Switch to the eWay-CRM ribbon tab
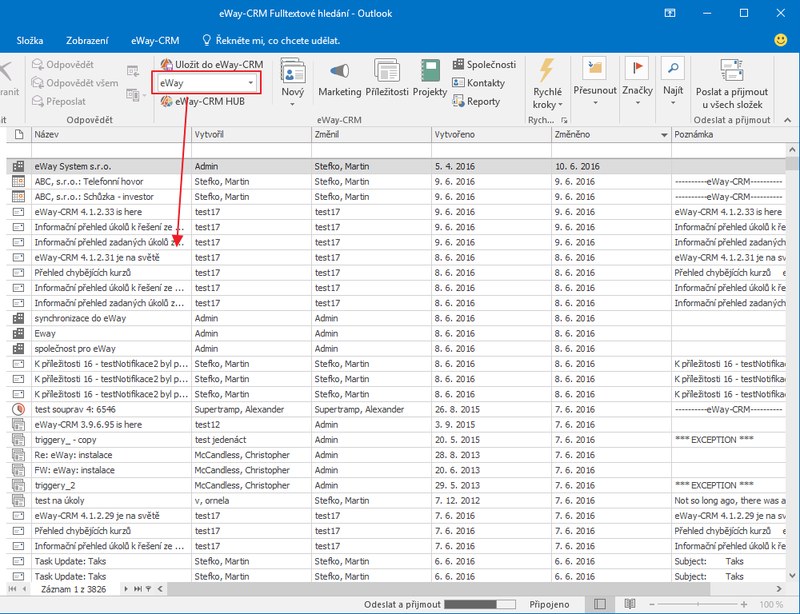This screenshot has width=800, height=614. tap(155, 41)
